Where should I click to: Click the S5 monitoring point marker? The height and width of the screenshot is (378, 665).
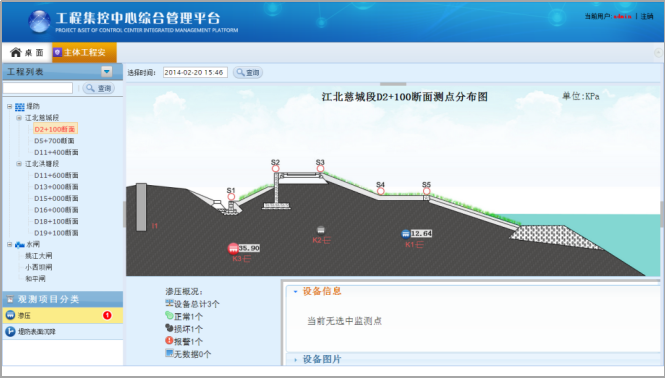point(427,191)
